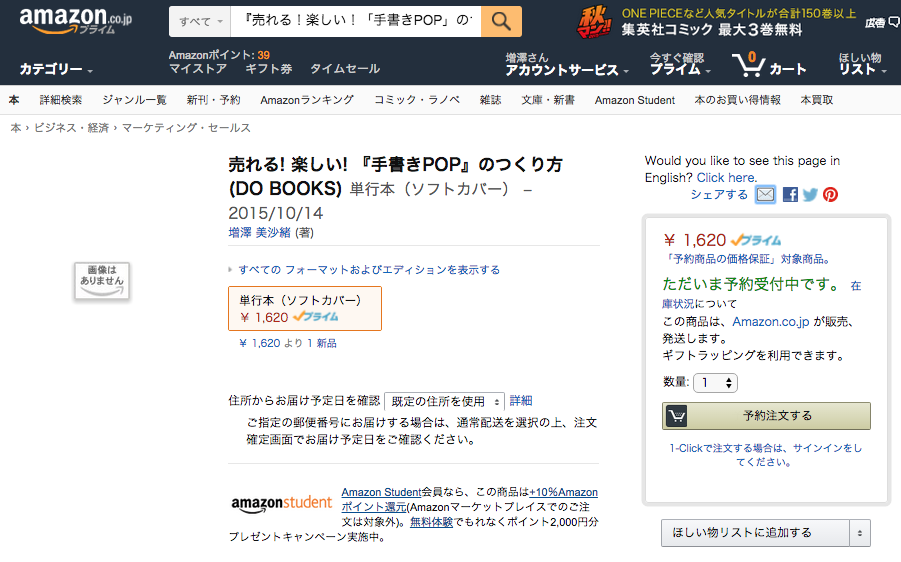Image resolution: width=901 pixels, height=562 pixels.
Task: Open ジャンル一覧 in subnav
Action: click(134, 100)
